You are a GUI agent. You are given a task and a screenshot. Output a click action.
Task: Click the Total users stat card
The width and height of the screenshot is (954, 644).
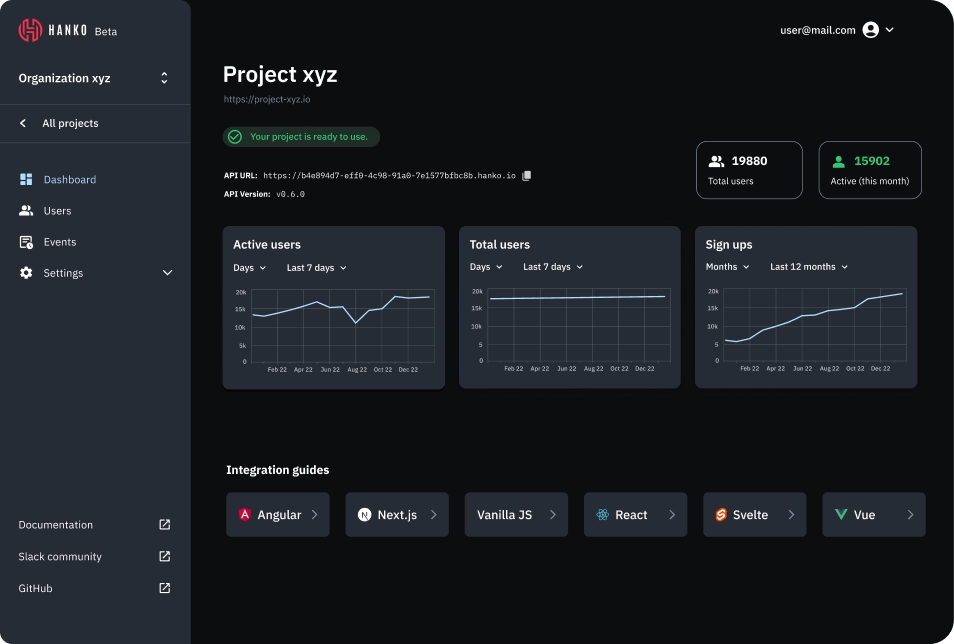click(x=749, y=170)
